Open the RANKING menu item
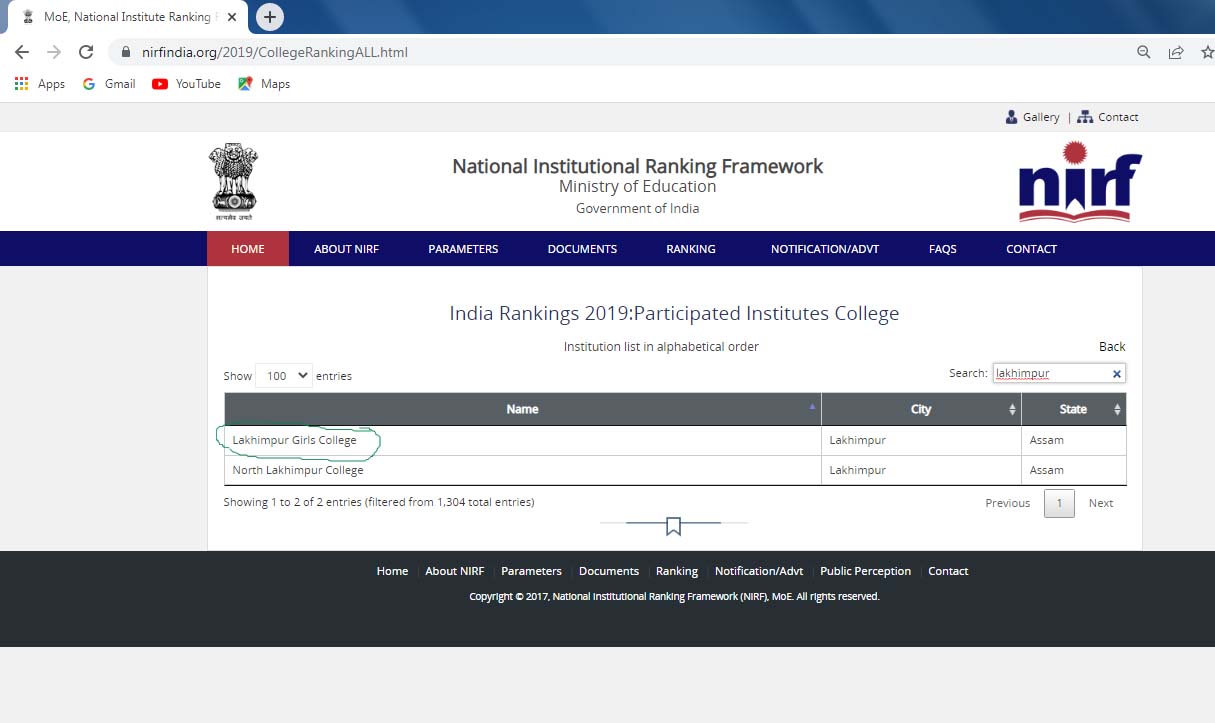Screen dimensions: 1215x723 [x=690, y=249]
